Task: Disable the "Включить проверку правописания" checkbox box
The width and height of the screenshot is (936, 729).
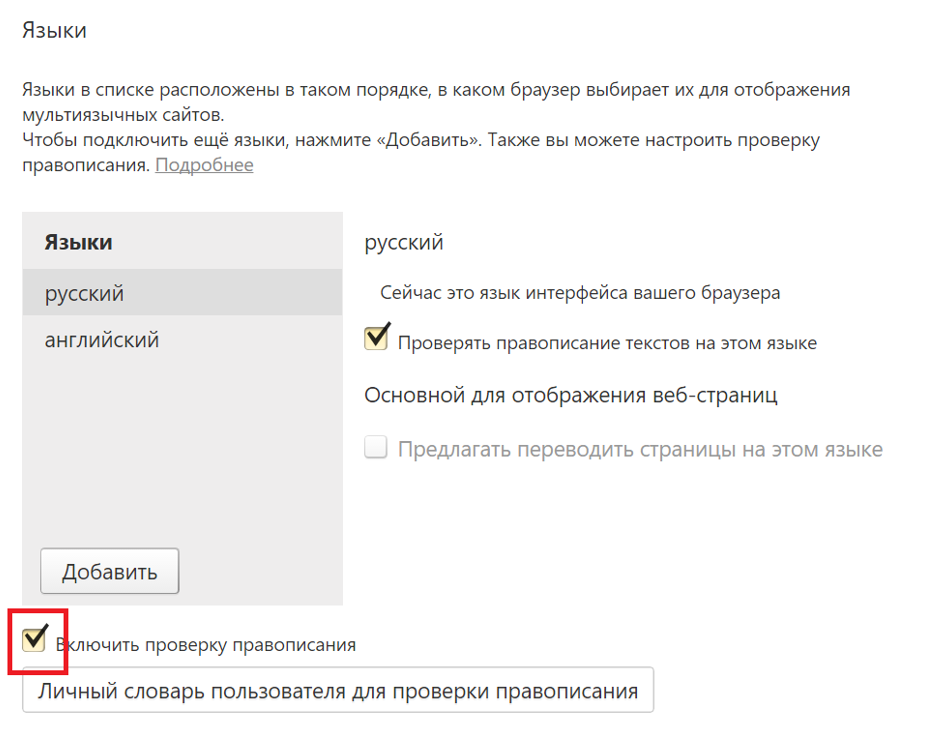Action: pos(36,641)
